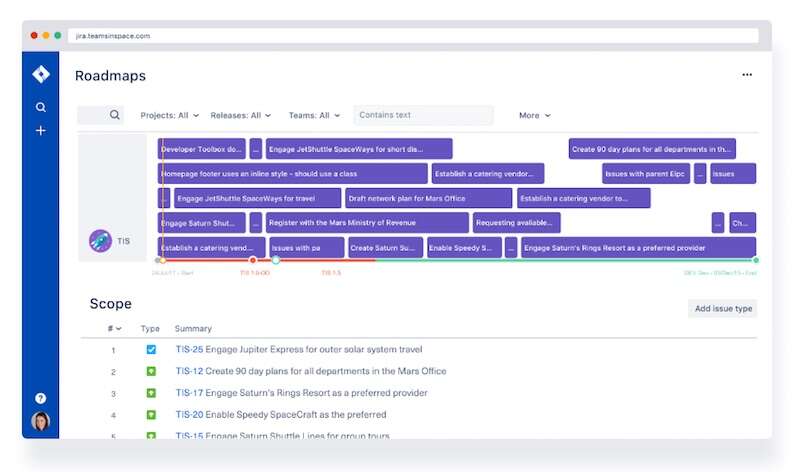Click the light blue timeline marker circle
This screenshot has height=472, width=800.
(276, 260)
